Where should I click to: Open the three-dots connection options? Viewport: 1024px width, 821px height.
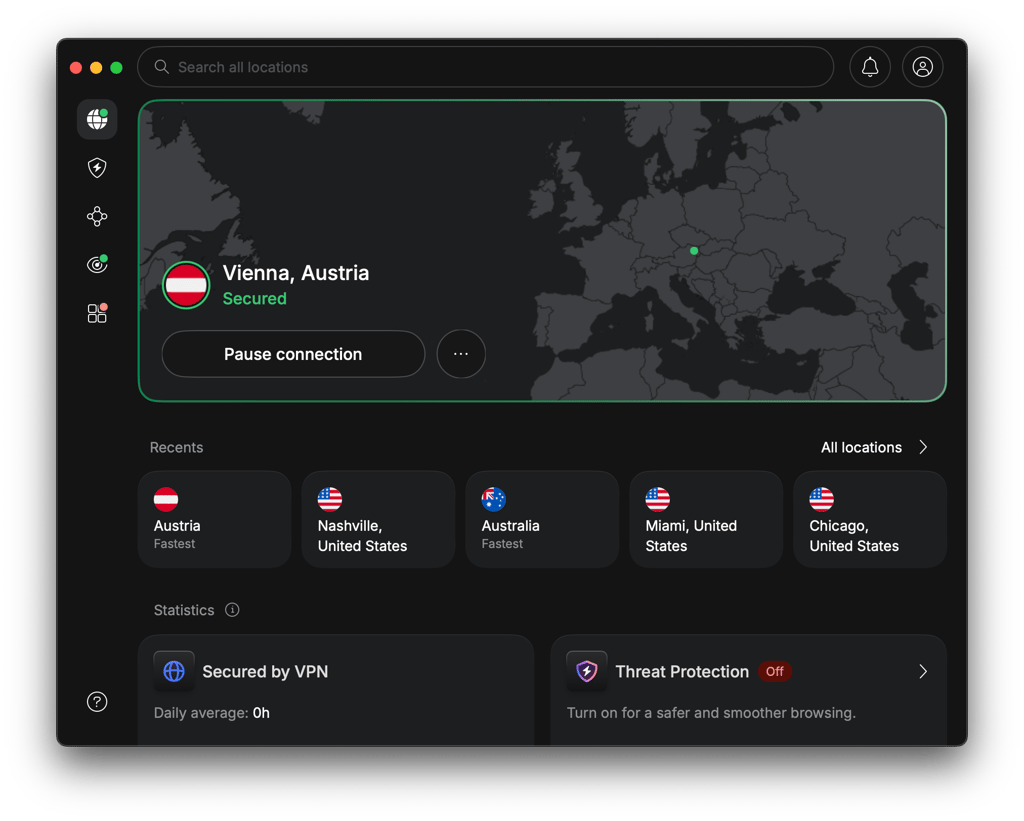point(461,354)
